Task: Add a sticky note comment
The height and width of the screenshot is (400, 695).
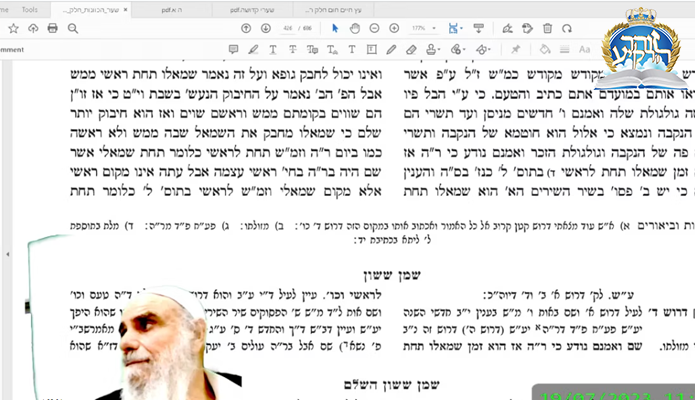Action: [x=233, y=49]
